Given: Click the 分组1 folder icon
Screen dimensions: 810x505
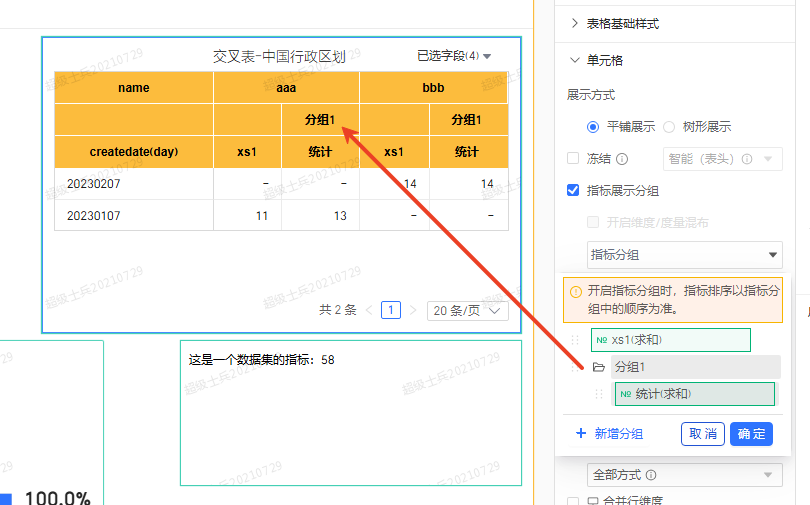Looking at the screenshot, I should point(598,367).
